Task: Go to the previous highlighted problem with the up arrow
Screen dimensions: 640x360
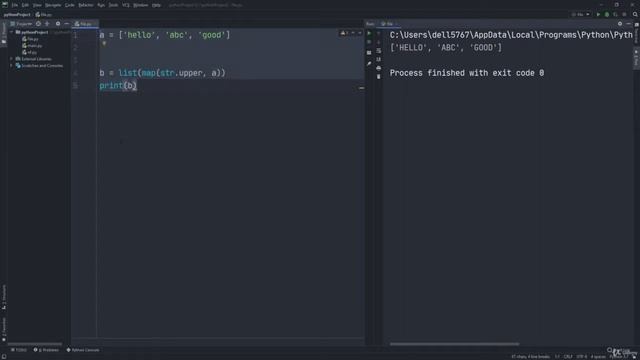Action: click(x=353, y=33)
